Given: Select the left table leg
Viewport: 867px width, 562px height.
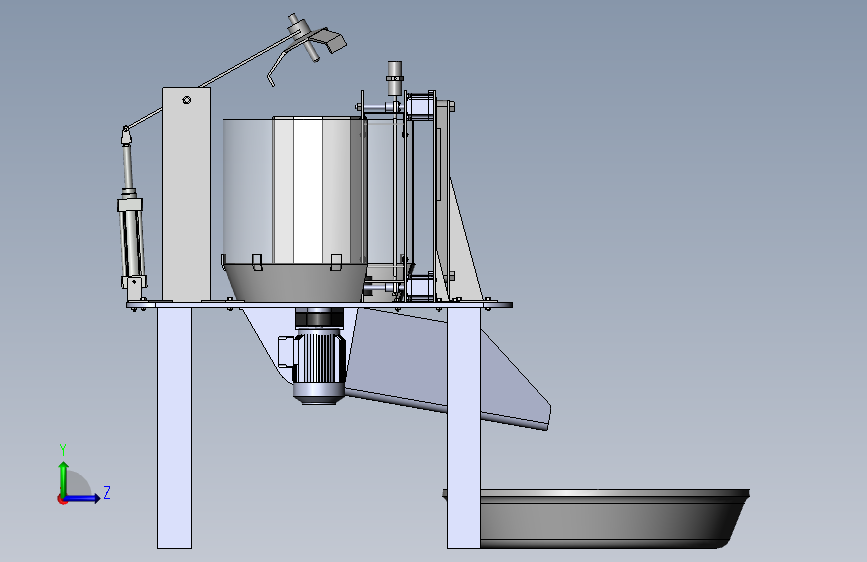Looking at the screenshot, I should (x=174, y=428).
